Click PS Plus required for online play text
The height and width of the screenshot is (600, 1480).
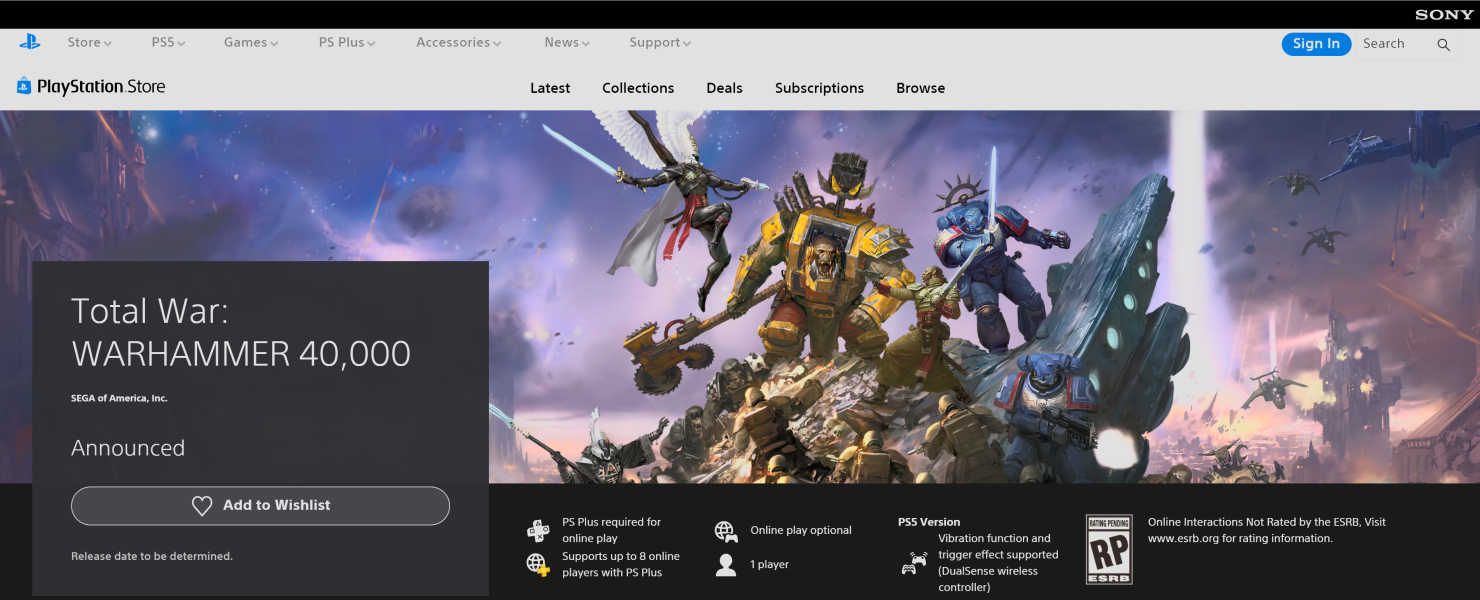point(612,530)
